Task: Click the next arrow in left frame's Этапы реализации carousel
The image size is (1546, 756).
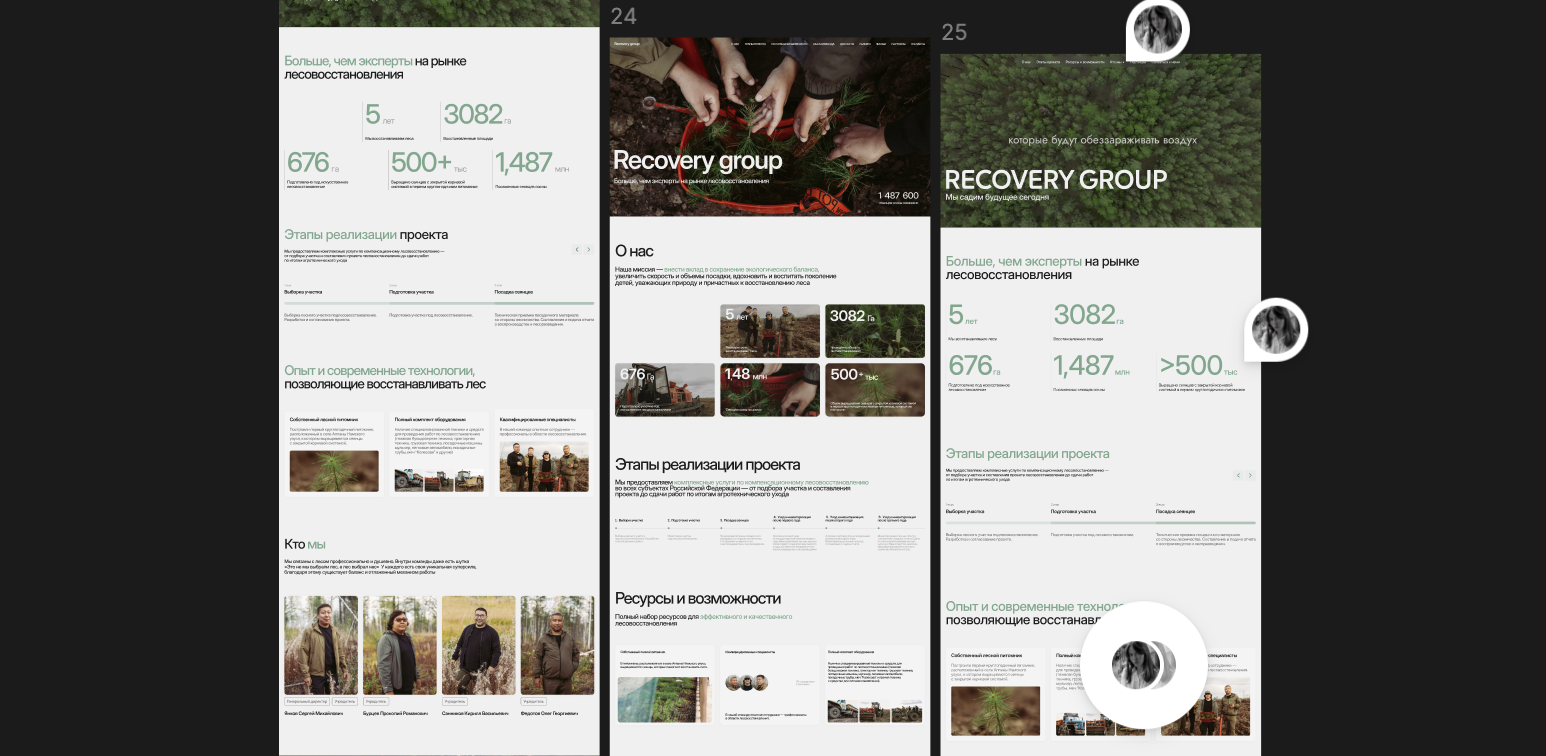Action: point(588,249)
